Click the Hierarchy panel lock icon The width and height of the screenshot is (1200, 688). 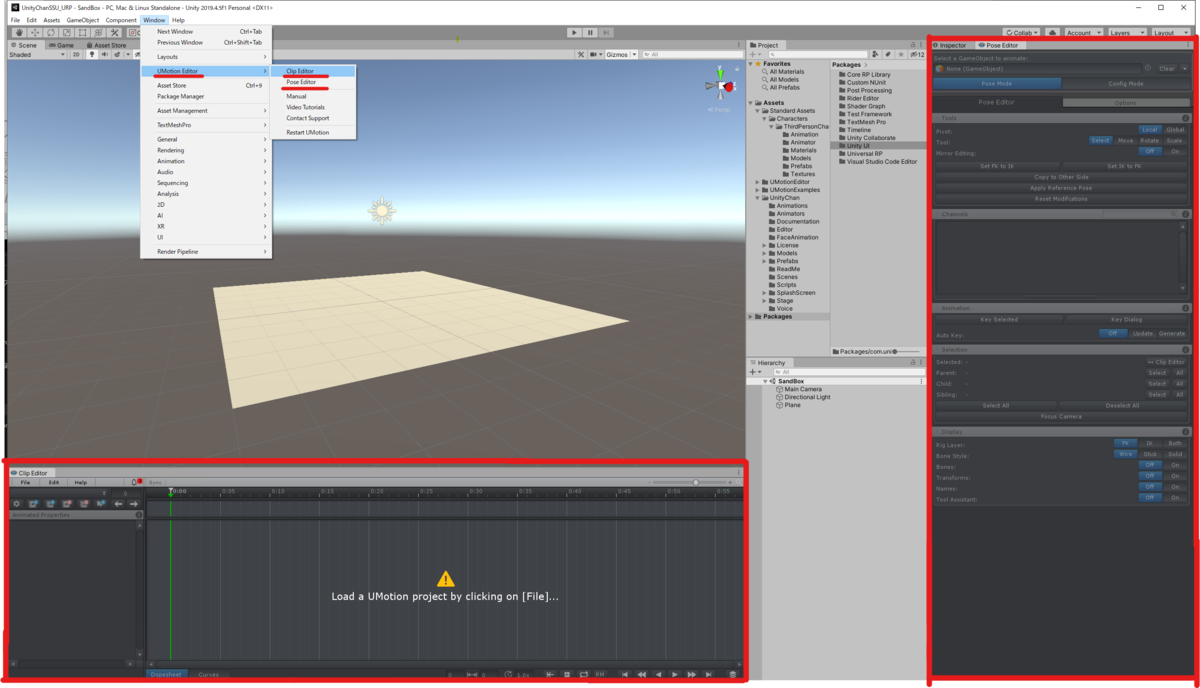tap(913, 363)
